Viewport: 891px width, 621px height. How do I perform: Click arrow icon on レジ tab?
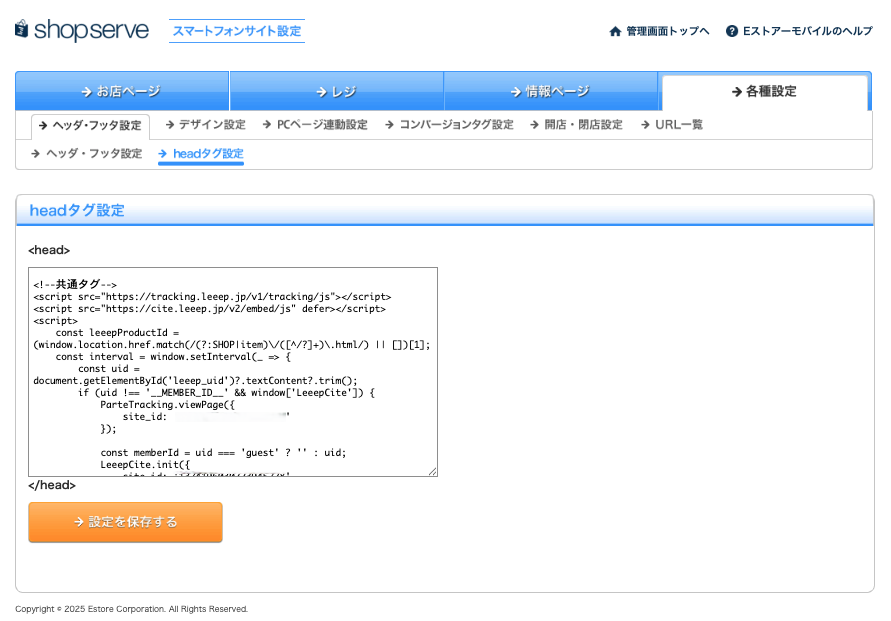tap(322, 91)
